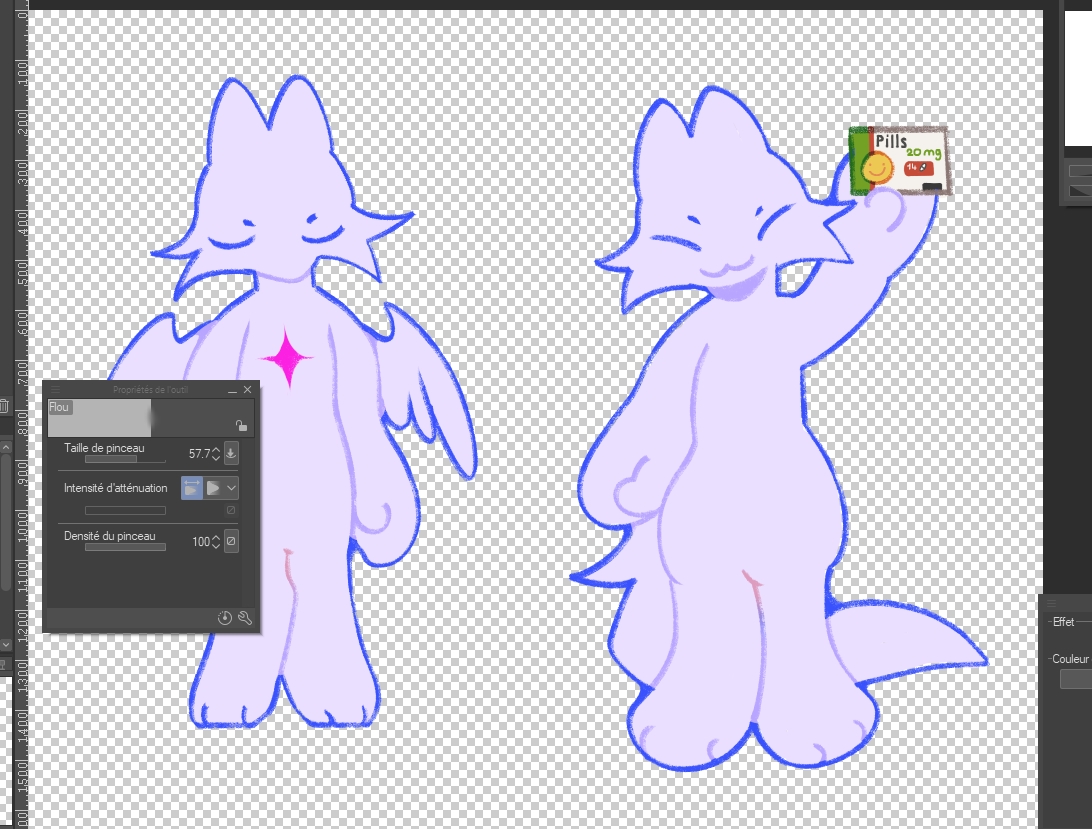Open sub tool details with the wrench icon
The width and height of the screenshot is (1092, 829).
click(244, 618)
